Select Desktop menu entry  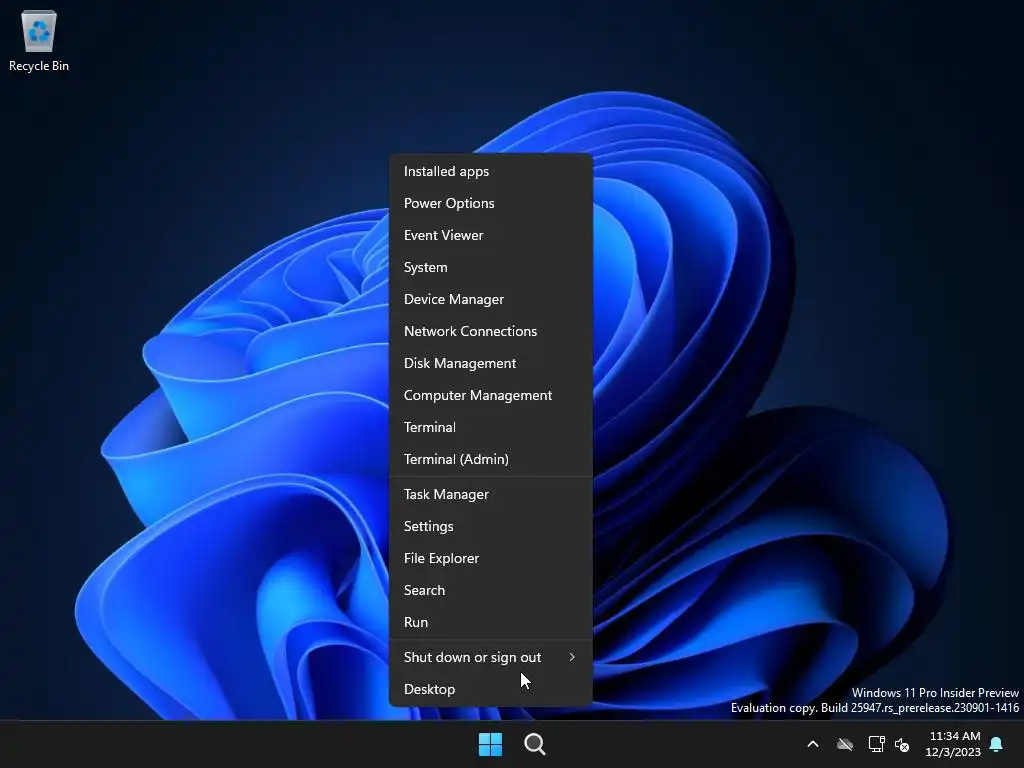(x=490, y=690)
